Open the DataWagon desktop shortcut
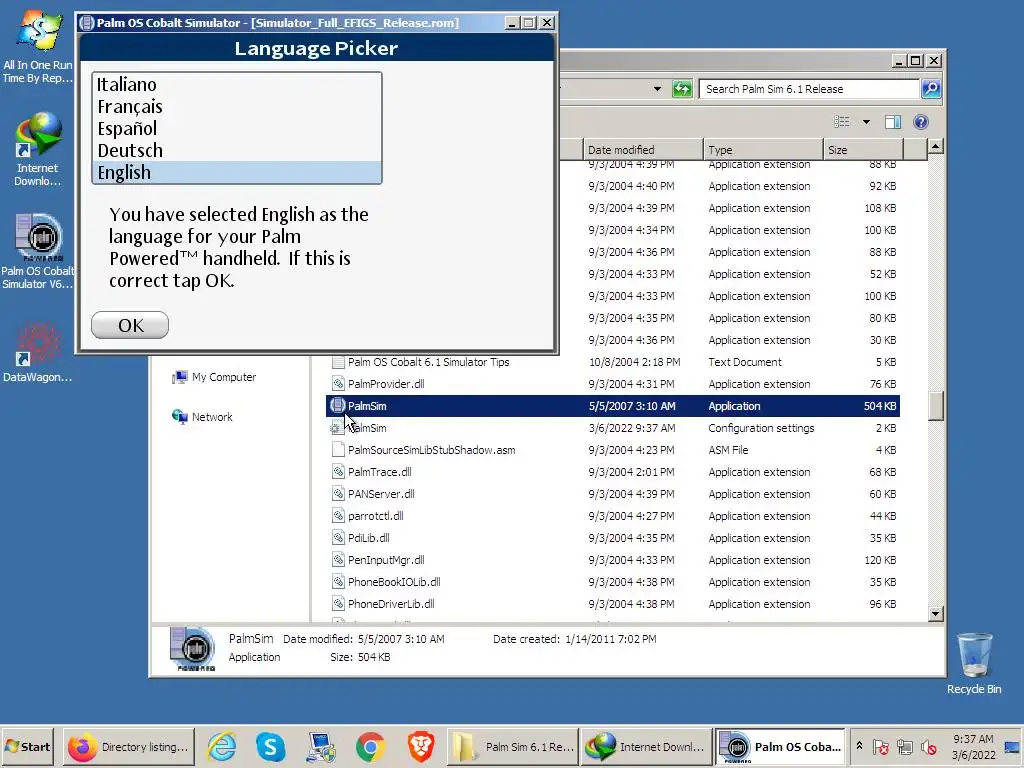Image resolution: width=1024 pixels, height=768 pixels. pos(37,352)
